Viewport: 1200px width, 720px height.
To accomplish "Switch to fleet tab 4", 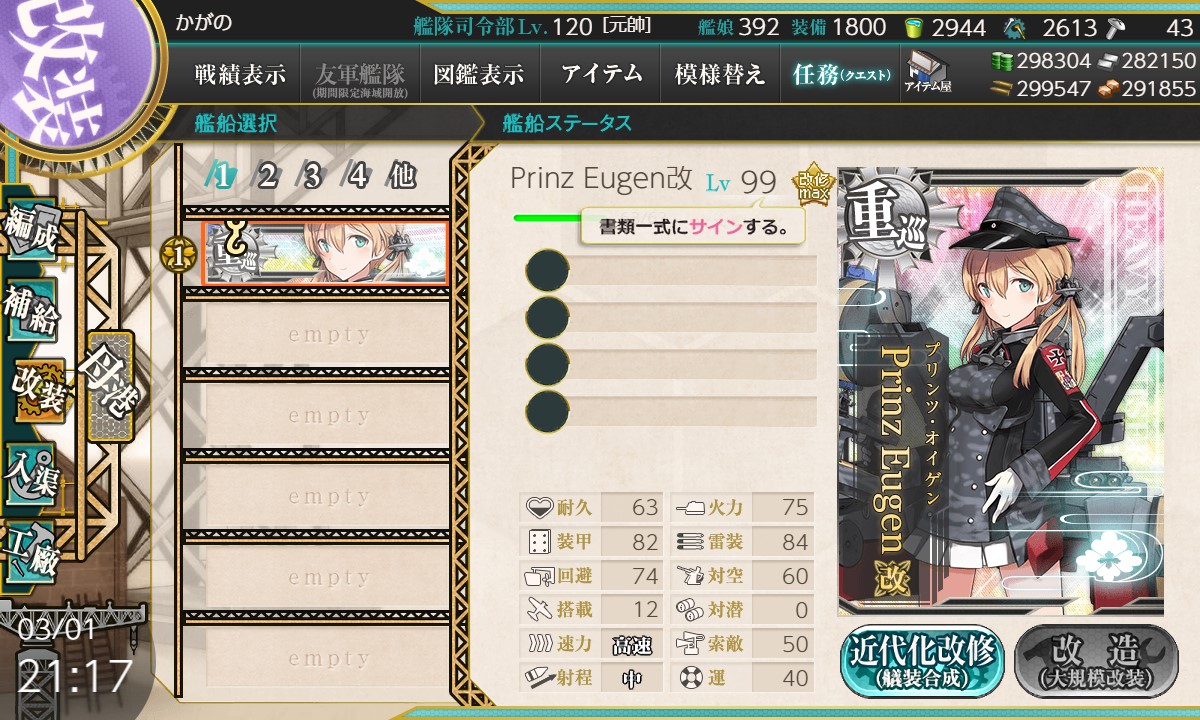I will (x=357, y=177).
